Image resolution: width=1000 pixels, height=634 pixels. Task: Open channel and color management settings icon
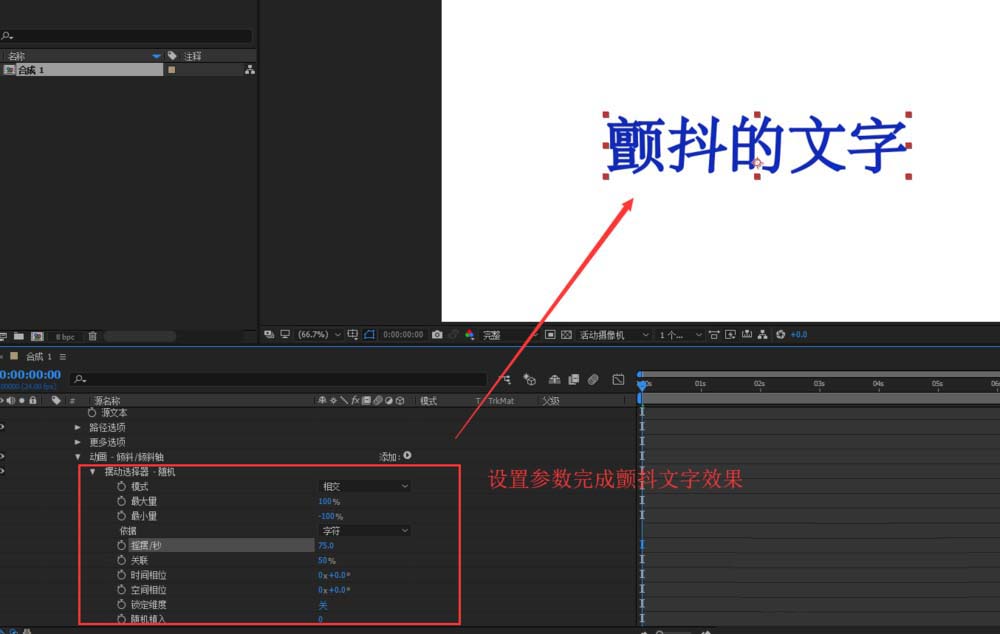click(x=470, y=334)
